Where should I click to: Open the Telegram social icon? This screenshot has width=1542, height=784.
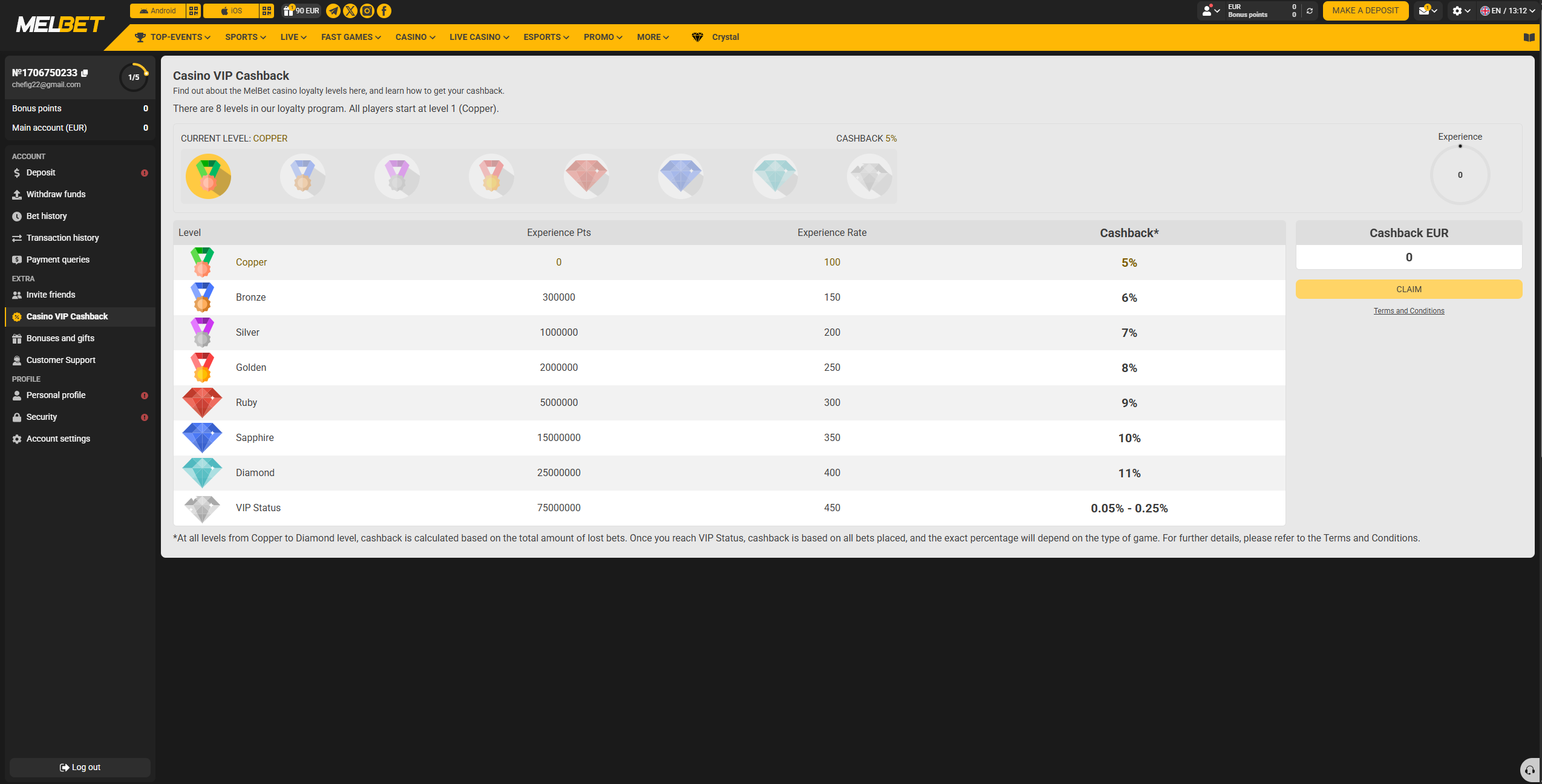[x=333, y=11]
